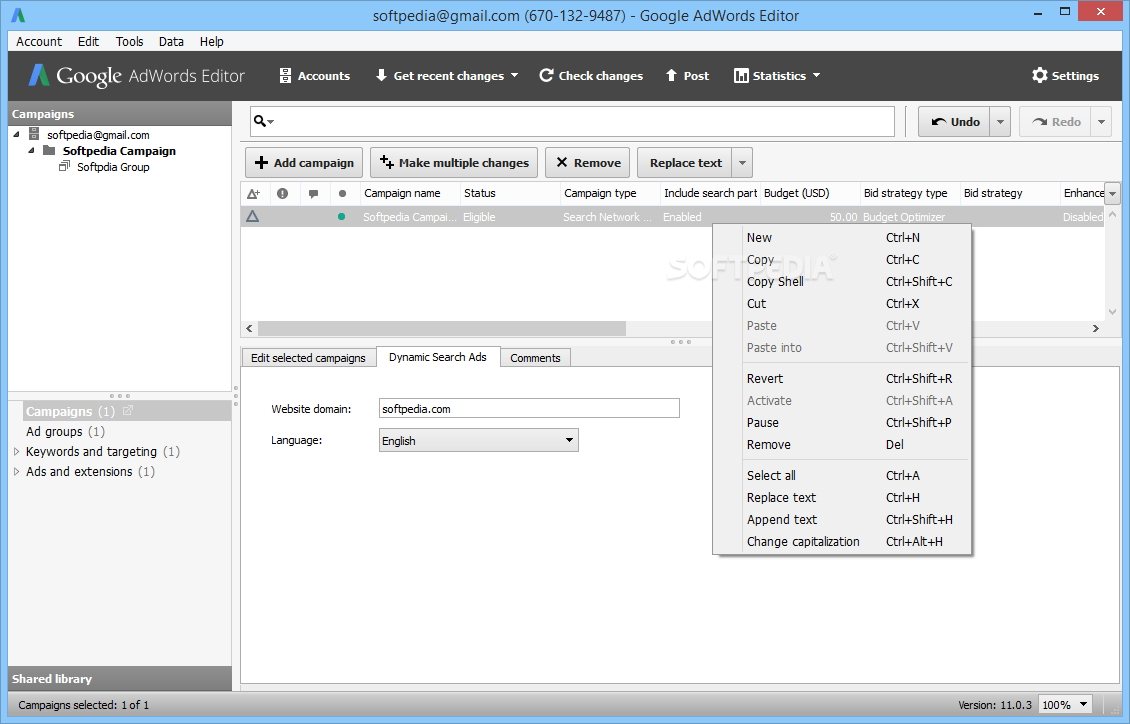Click the triangle change icon in campaign row
The image size is (1130, 724).
(x=253, y=216)
